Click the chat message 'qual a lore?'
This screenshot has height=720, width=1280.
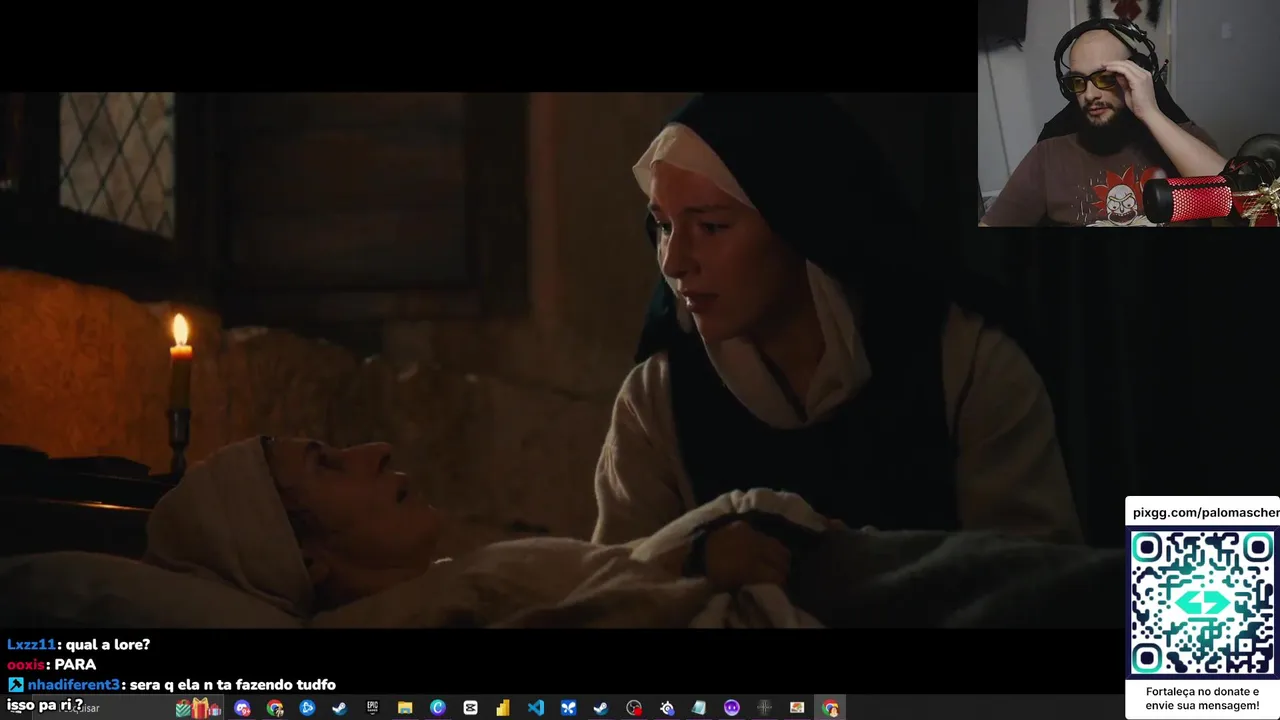pos(108,645)
